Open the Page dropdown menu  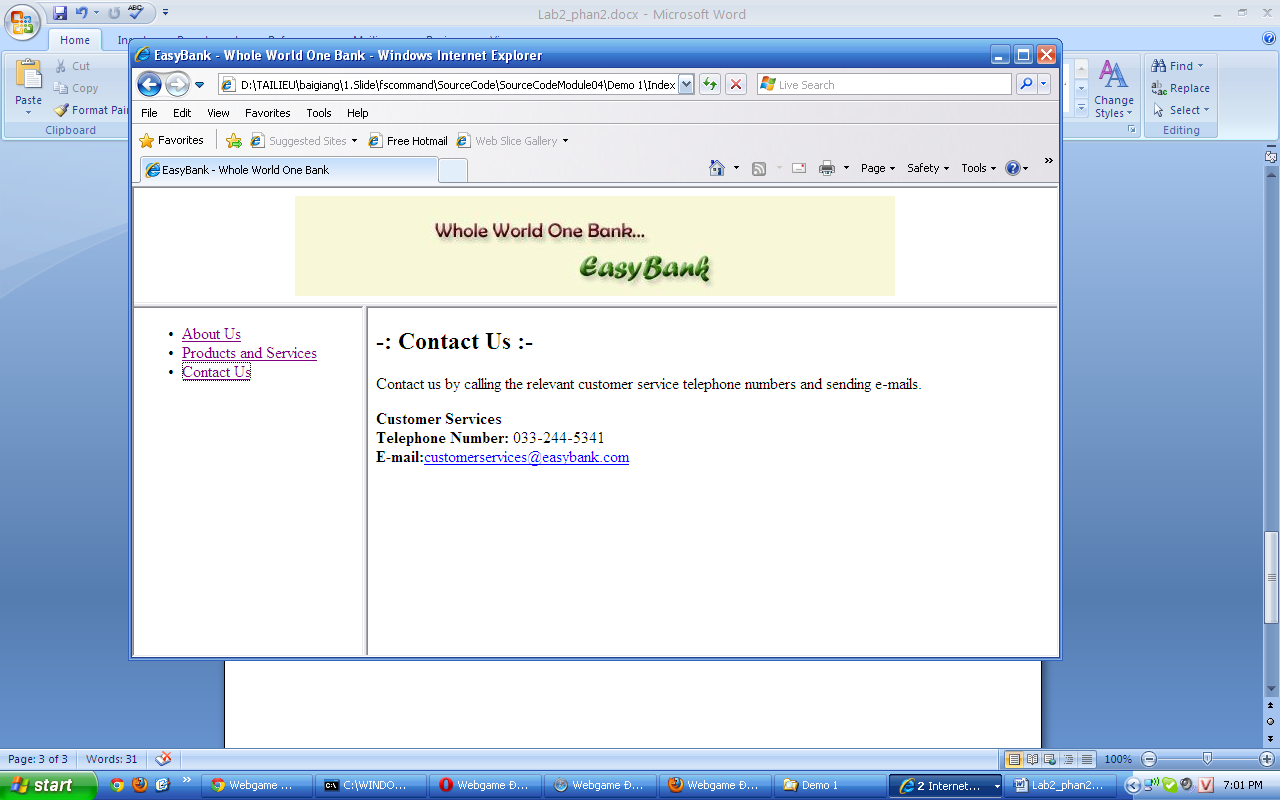(877, 168)
